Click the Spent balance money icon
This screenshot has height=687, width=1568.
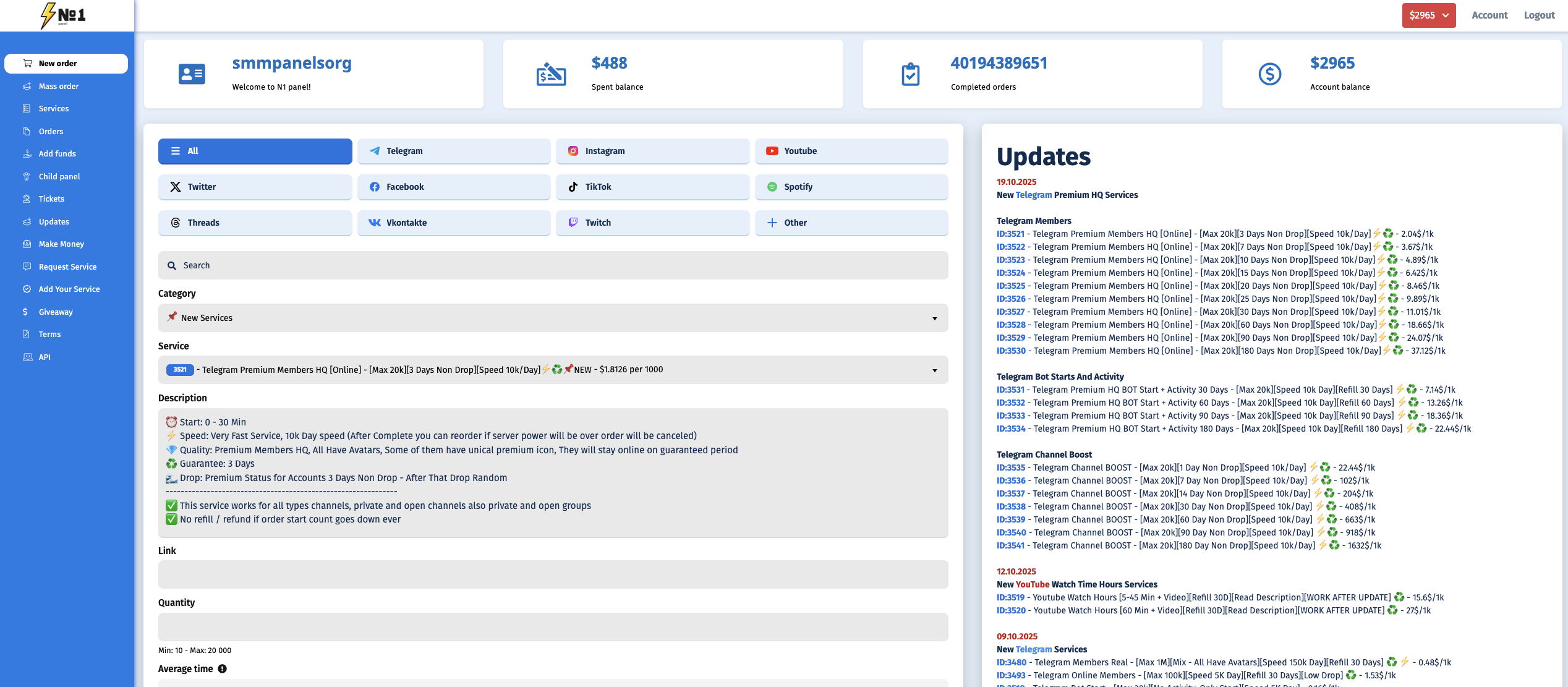pos(551,74)
